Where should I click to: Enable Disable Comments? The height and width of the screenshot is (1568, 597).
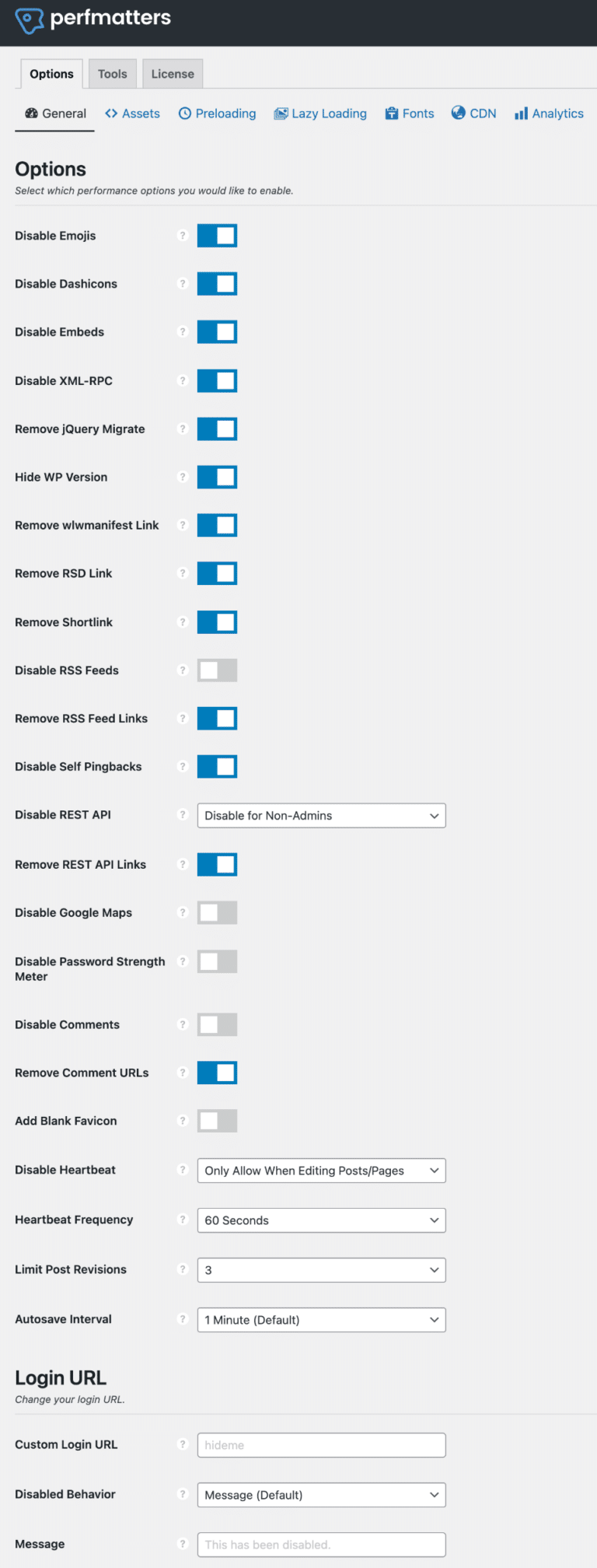(217, 1024)
